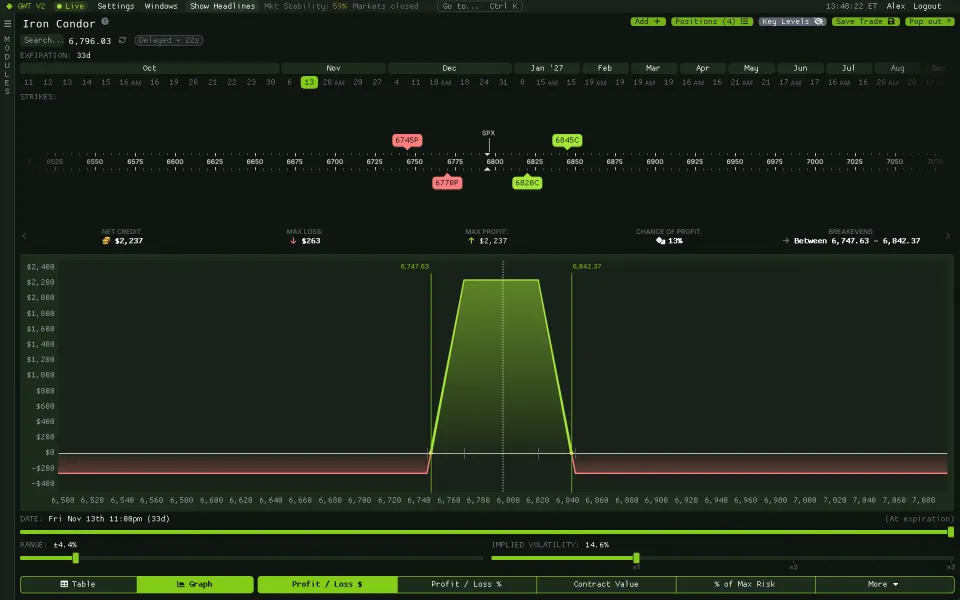This screenshot has width=960, height=600.
Task: Open the Positions (4) list
Action: 712,21
